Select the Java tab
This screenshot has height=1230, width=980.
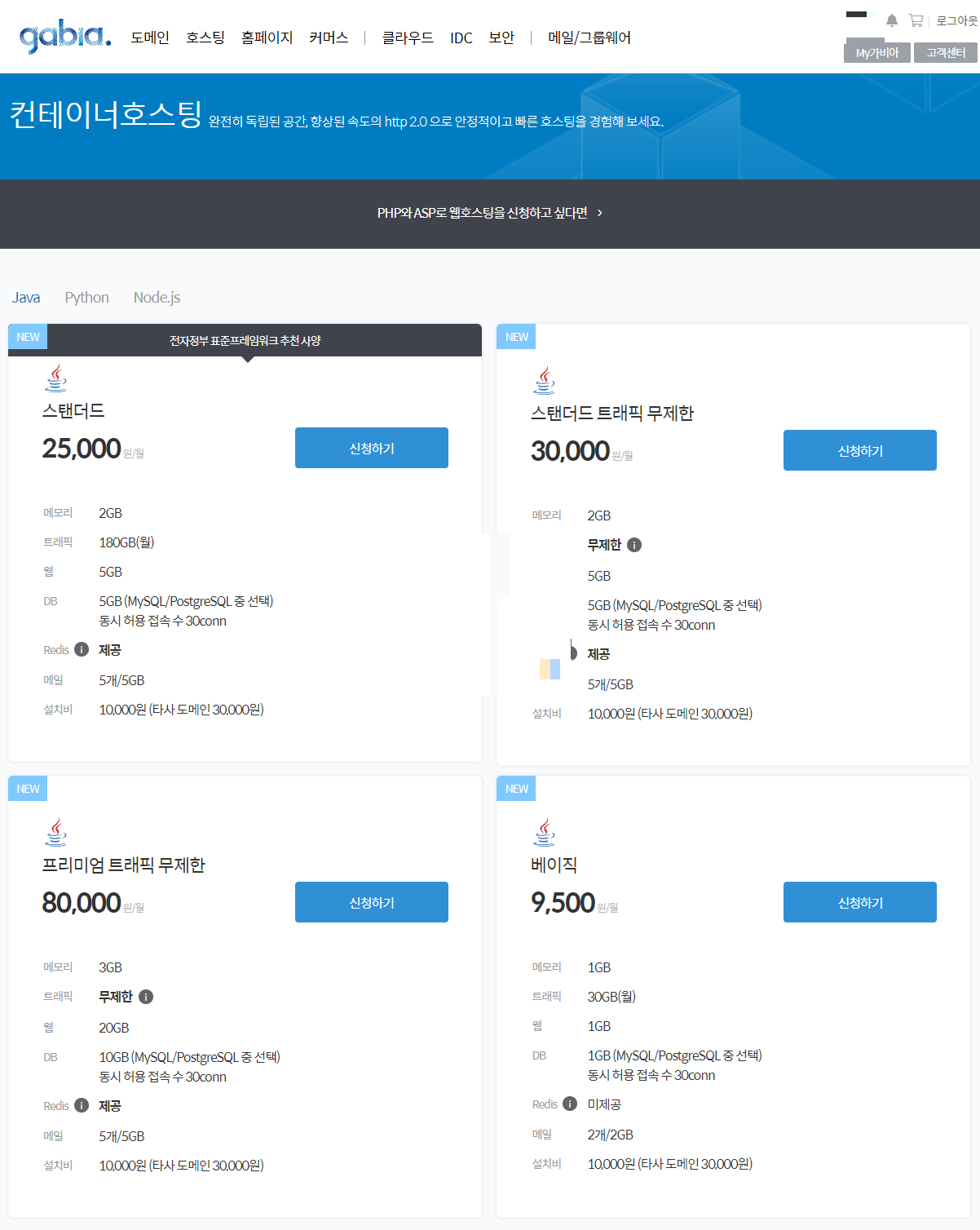[26, 298]
